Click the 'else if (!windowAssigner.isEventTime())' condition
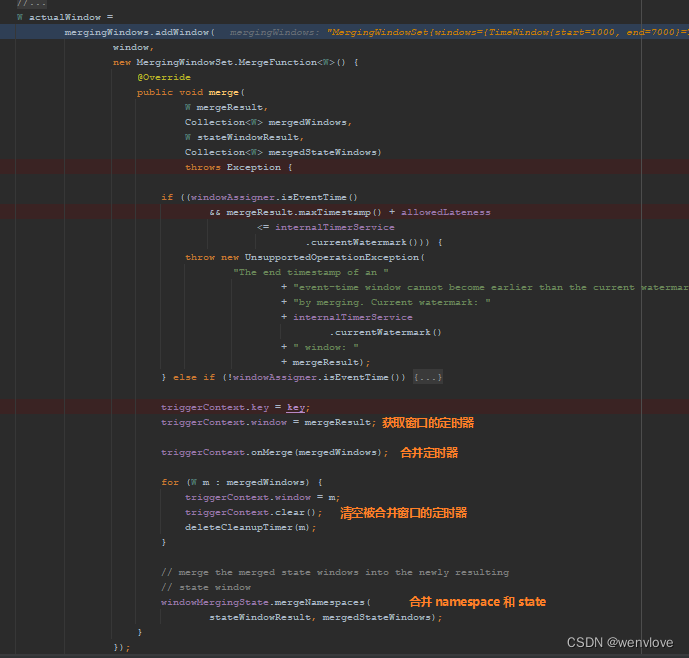 click(289, 377)
